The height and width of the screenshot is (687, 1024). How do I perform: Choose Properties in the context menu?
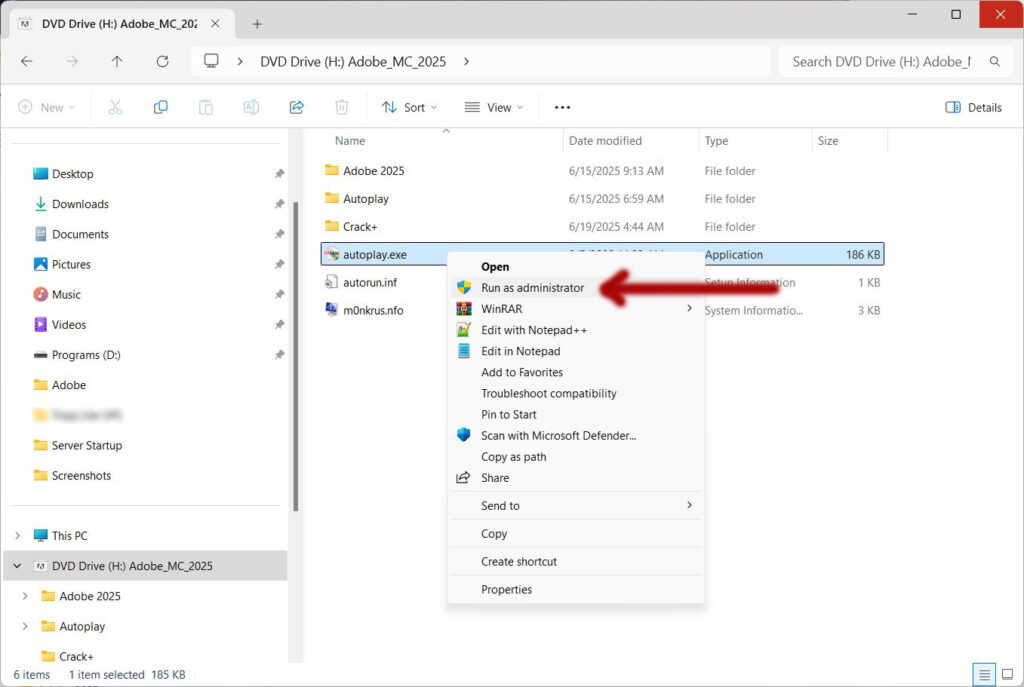pyautogui.click(x=506, y=590)
